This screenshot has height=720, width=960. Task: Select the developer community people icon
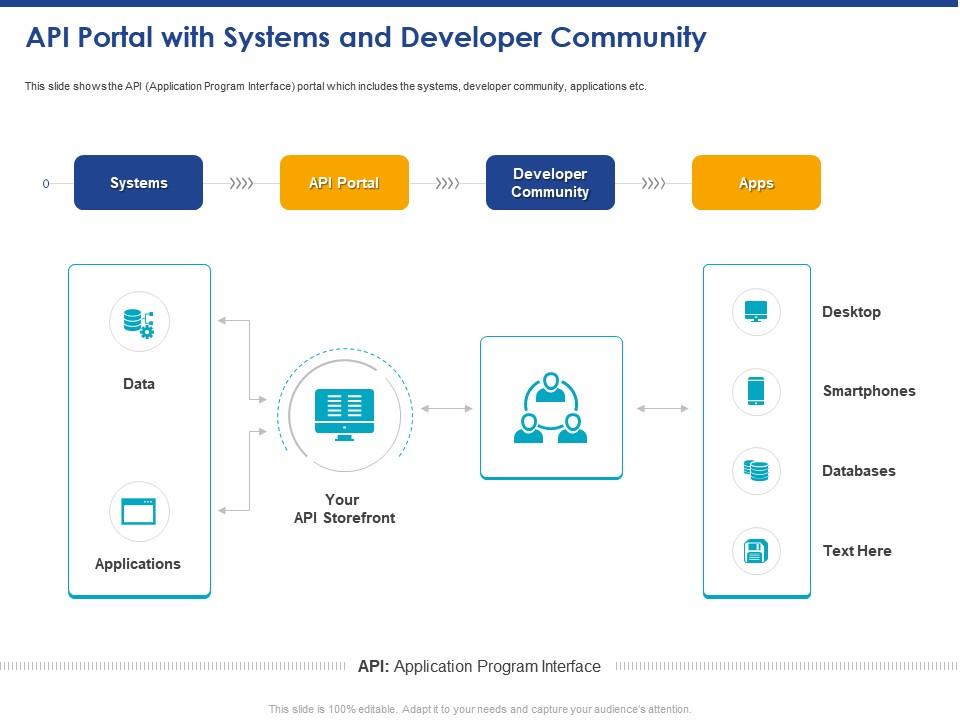click(551, 408)
